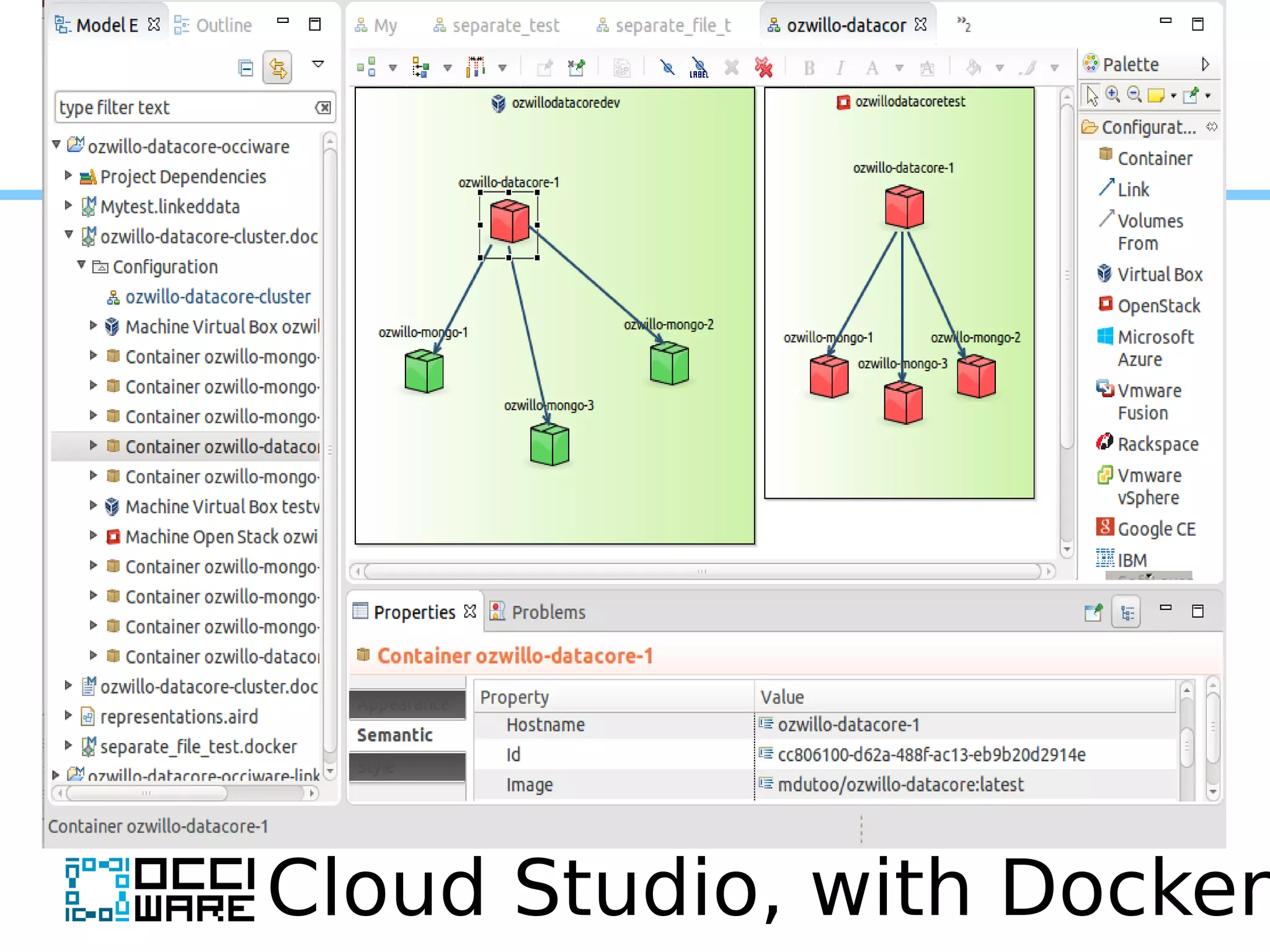Click diagram horizontal scrollbar
1270x952 pixels.
[x=702, y=571]
